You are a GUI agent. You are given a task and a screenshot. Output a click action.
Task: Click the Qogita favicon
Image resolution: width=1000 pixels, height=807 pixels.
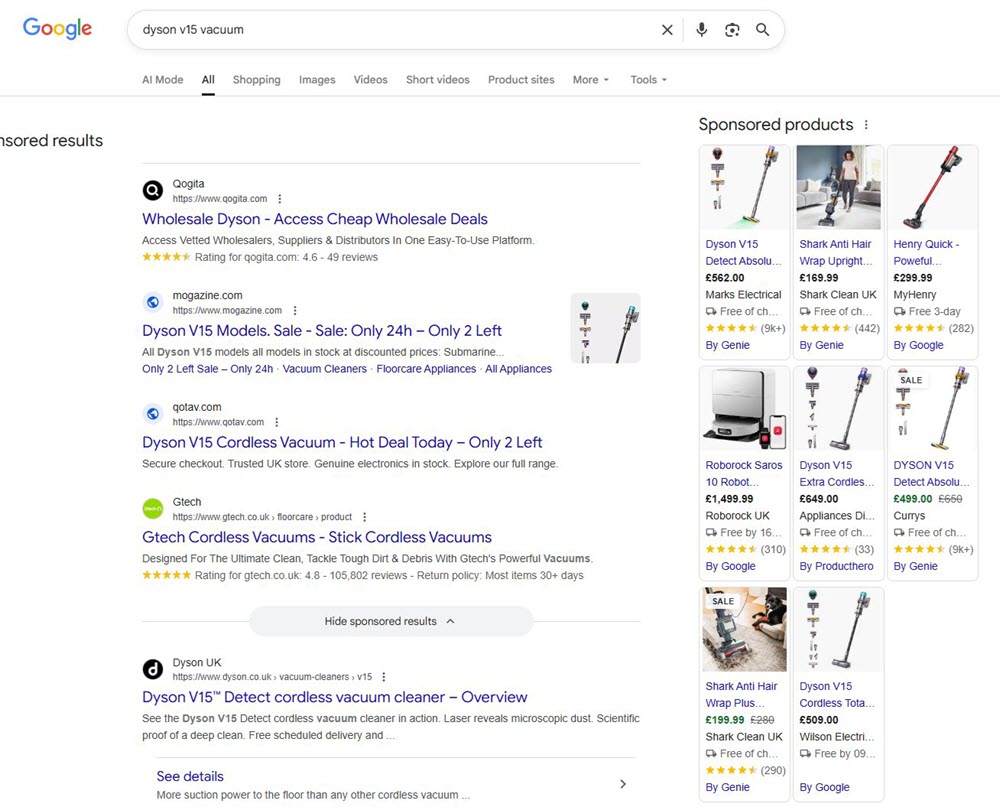tap(152, 190)
